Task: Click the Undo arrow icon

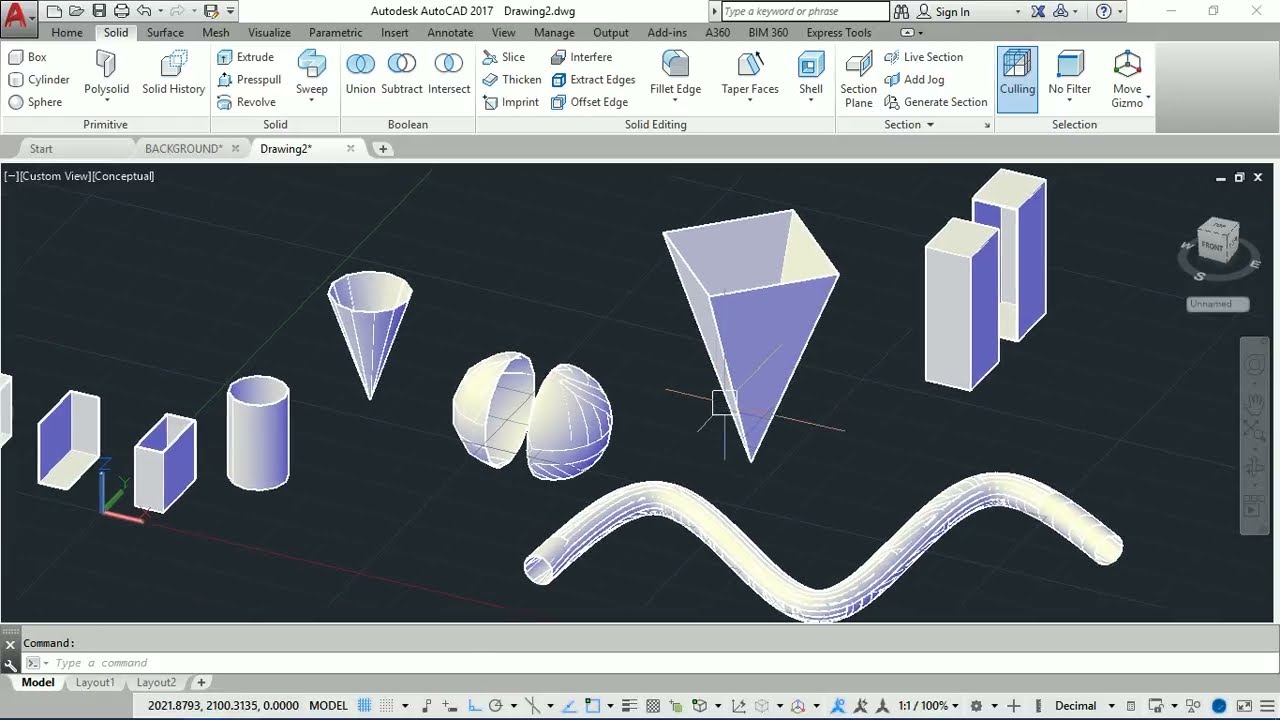Action: point(144,12)
